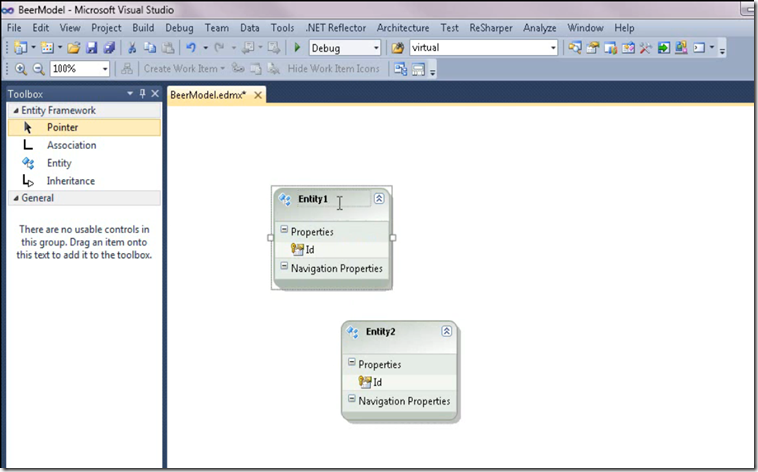Click the Zoom In magnifier icon
This screenshot has height=472, width=758.
point(21,69)
